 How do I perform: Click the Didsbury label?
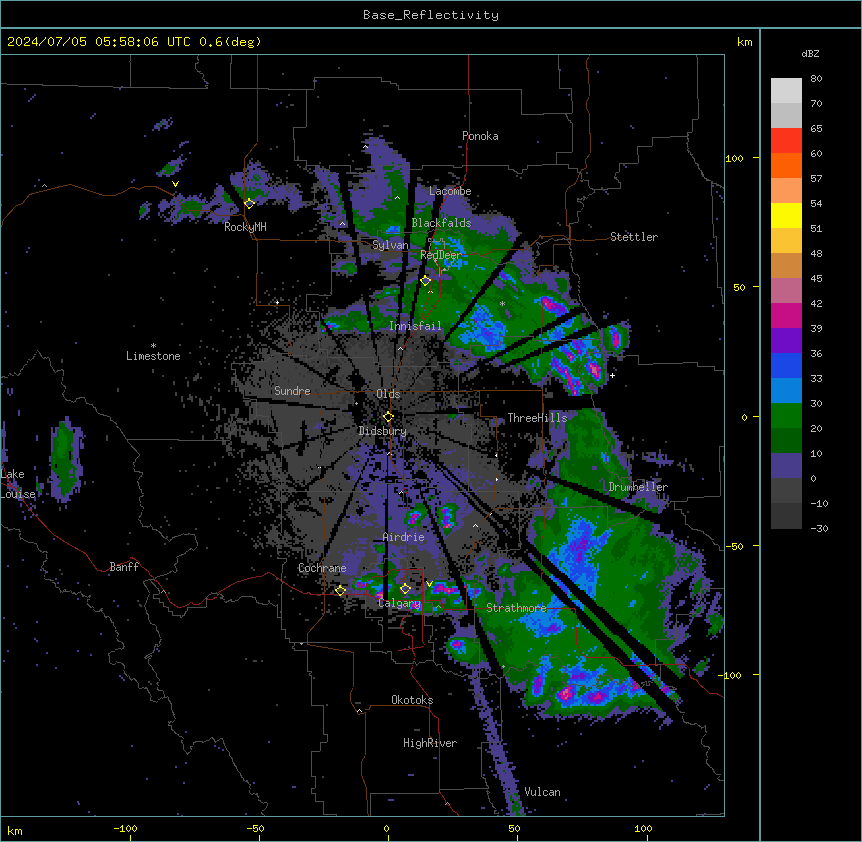point(383,431)
